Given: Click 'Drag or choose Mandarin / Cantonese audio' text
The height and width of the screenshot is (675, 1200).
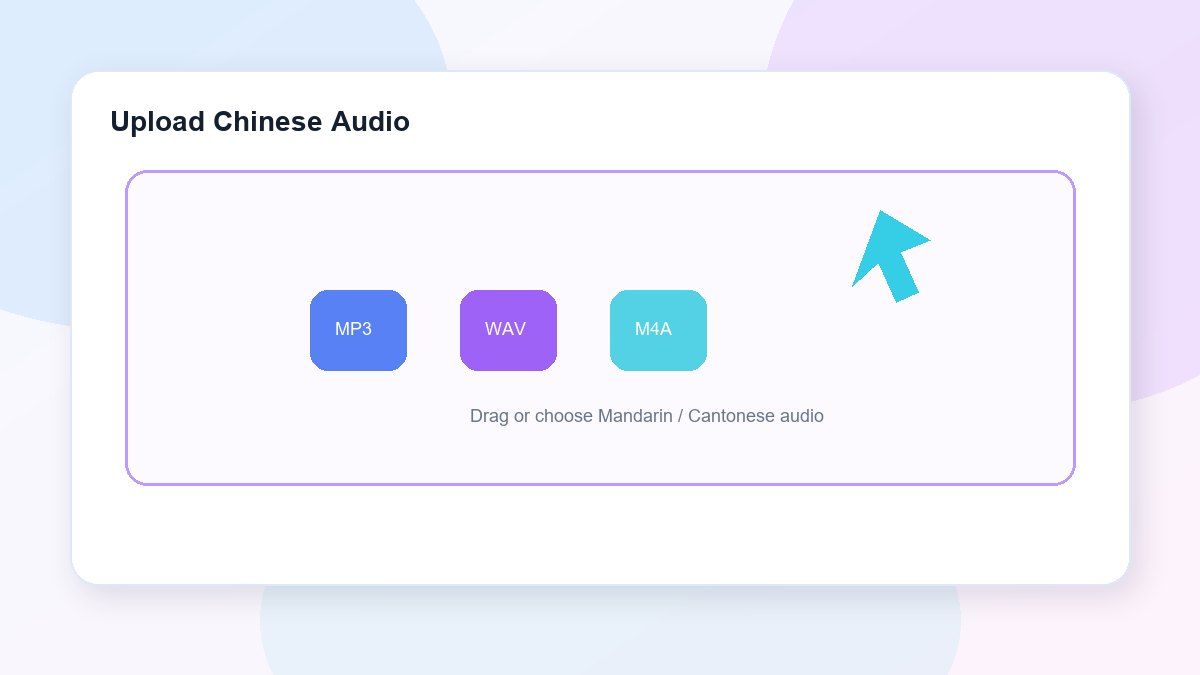Looking at the screenshot, I should pyautogui.click(x=647, y=416).
